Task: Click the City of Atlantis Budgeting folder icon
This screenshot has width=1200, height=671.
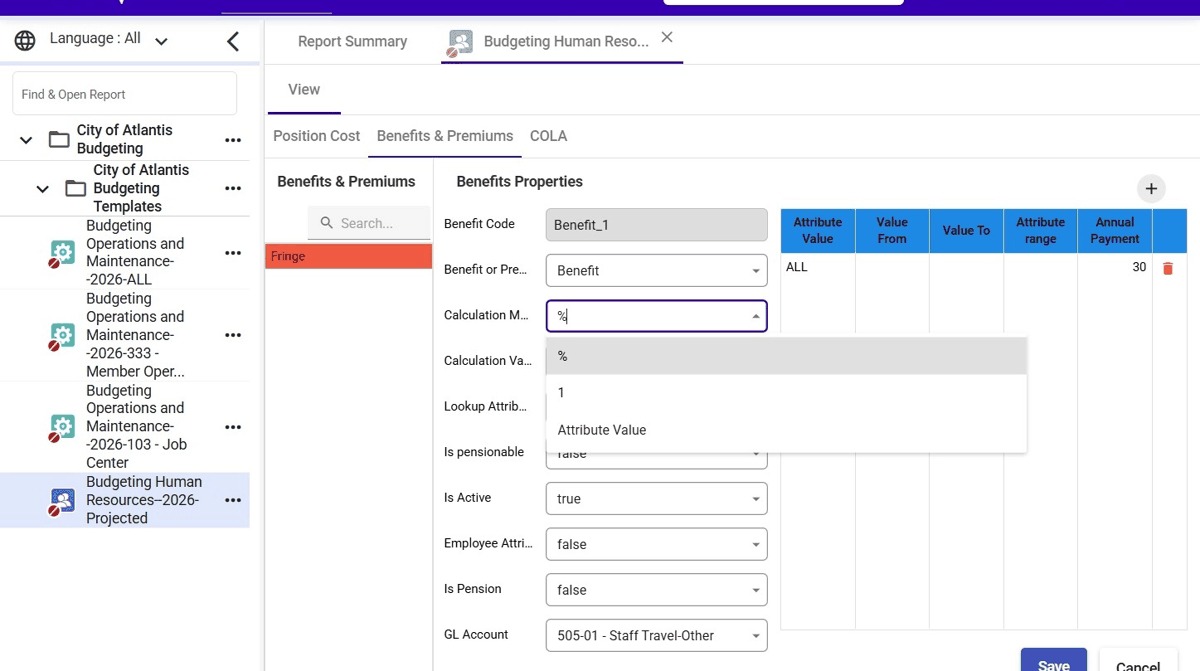Action: (59, 139)
